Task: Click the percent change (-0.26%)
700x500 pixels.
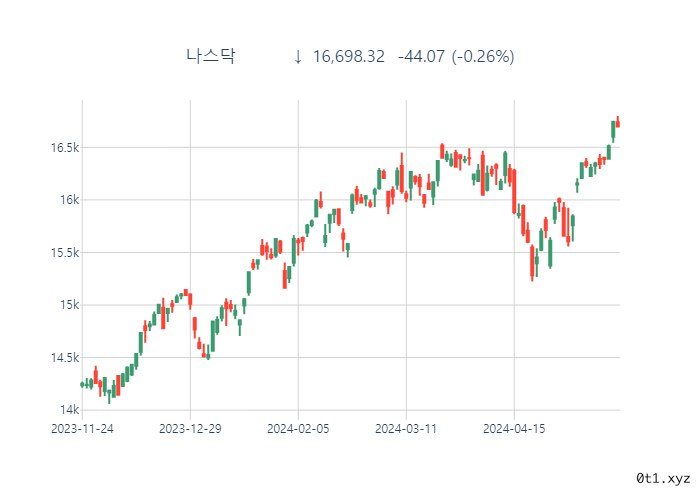Action: coord(483,57)
